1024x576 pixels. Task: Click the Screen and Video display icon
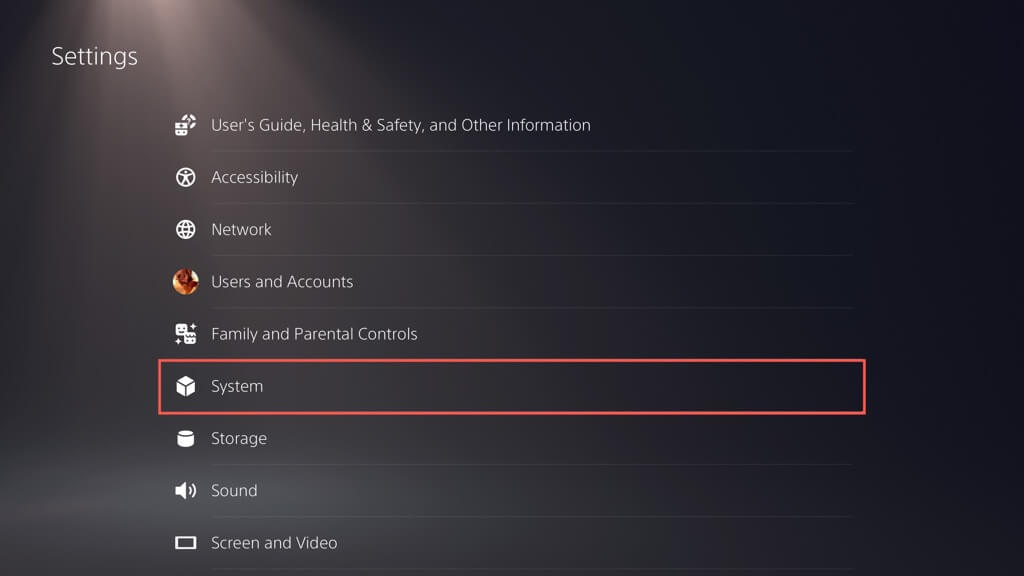[186, 543]
